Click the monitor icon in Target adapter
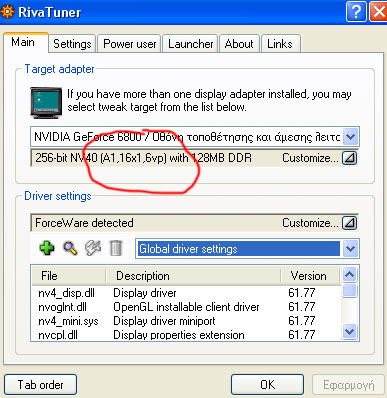The width and height of the screenshot is (387, 398). pyautogui.click(x=46, y=103)
